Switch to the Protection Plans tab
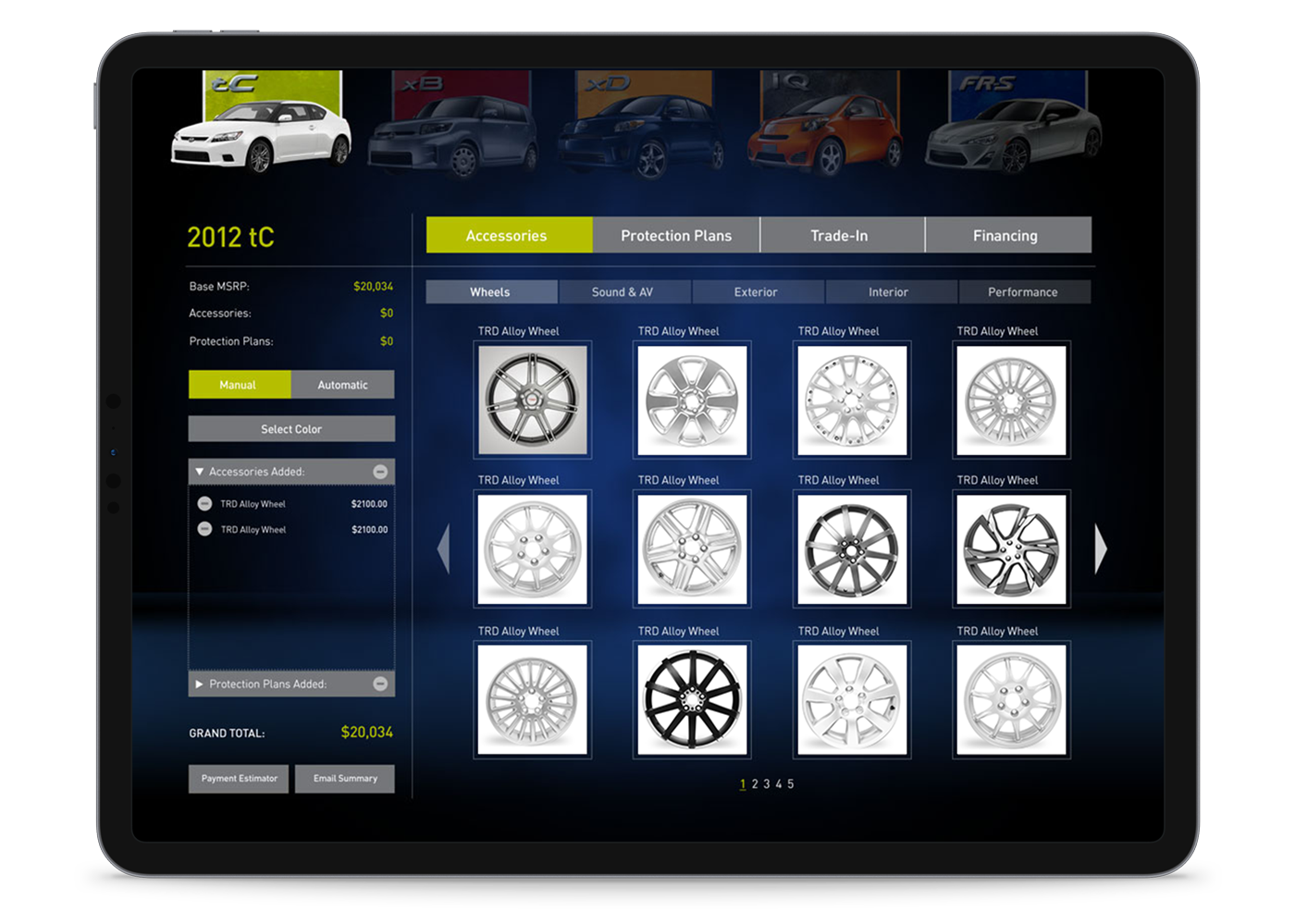1295x924 pixels. coord(676,235)
